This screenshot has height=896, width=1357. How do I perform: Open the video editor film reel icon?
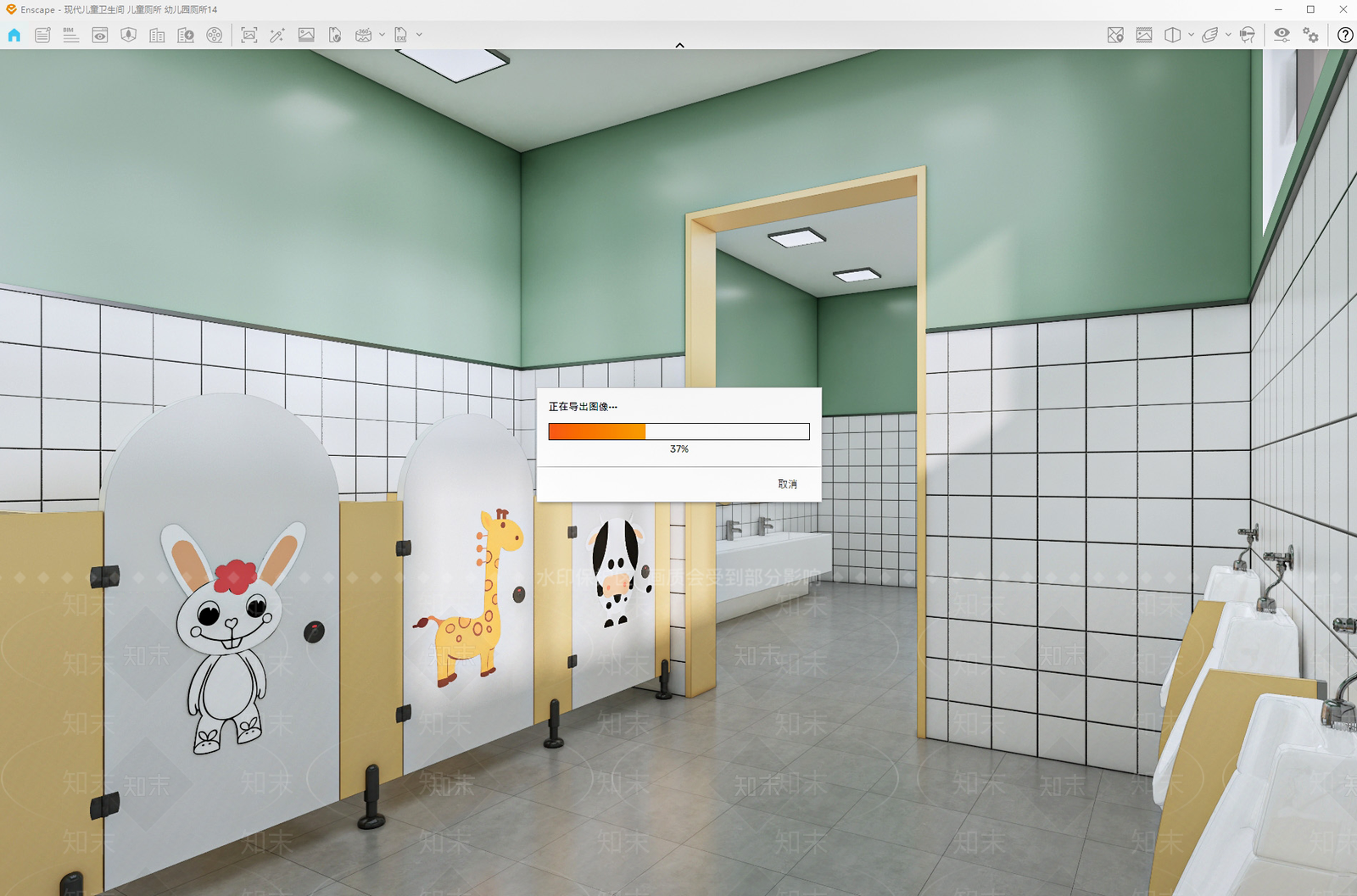(x=215, y=35)
